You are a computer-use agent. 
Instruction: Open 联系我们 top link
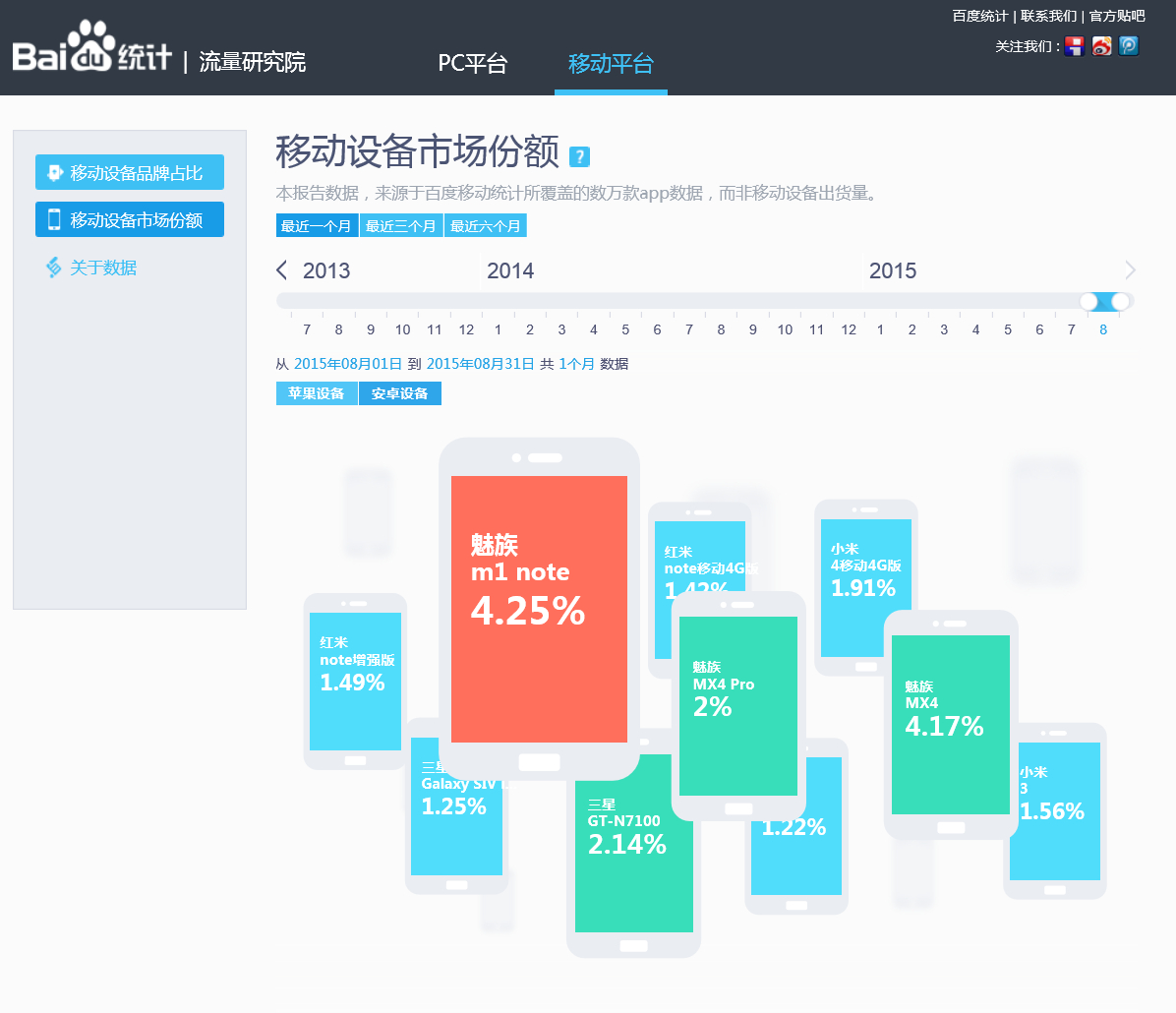[x=1048, y=16]
